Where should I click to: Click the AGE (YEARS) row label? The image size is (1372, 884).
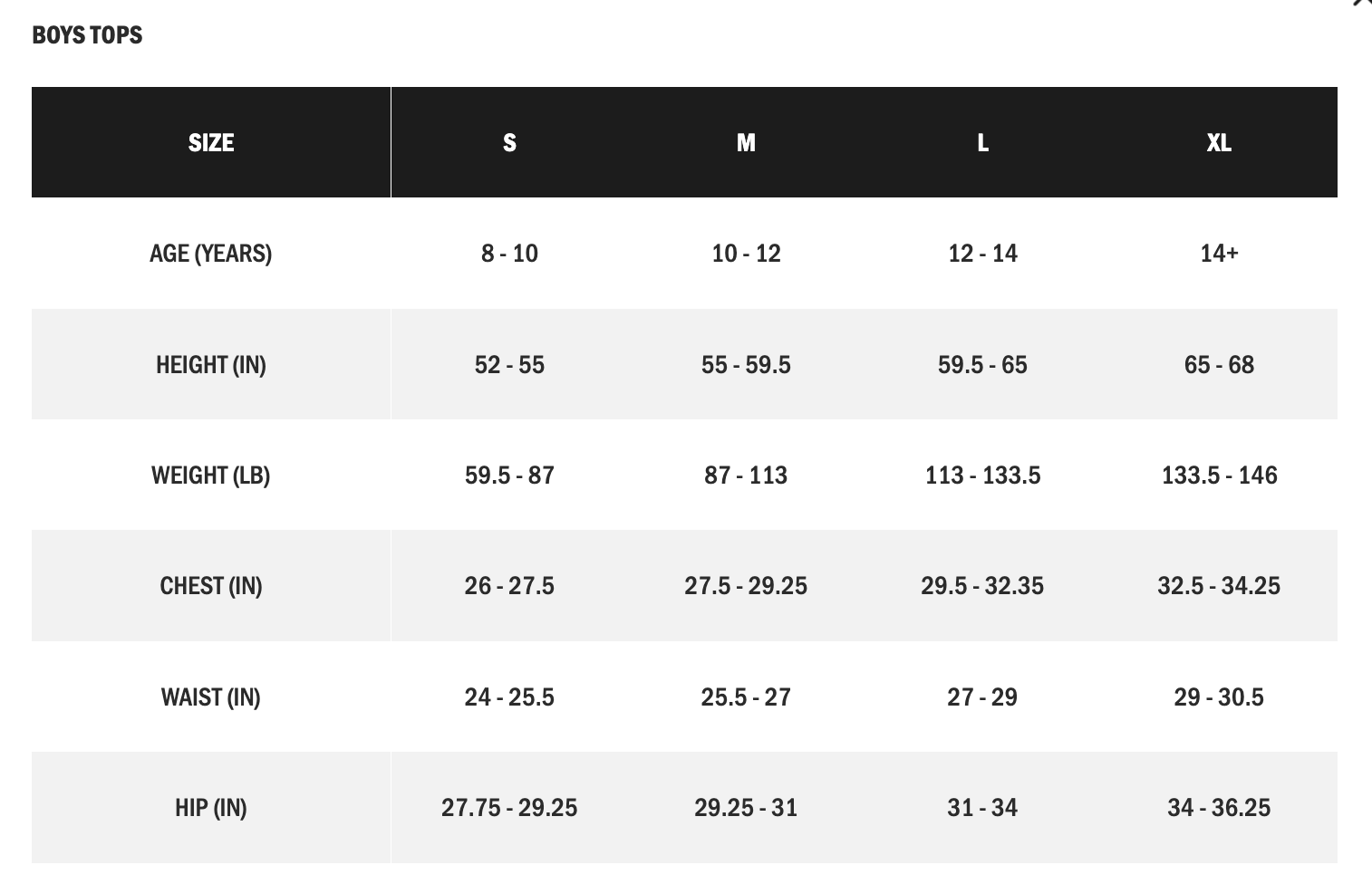[x=211, y=253]
